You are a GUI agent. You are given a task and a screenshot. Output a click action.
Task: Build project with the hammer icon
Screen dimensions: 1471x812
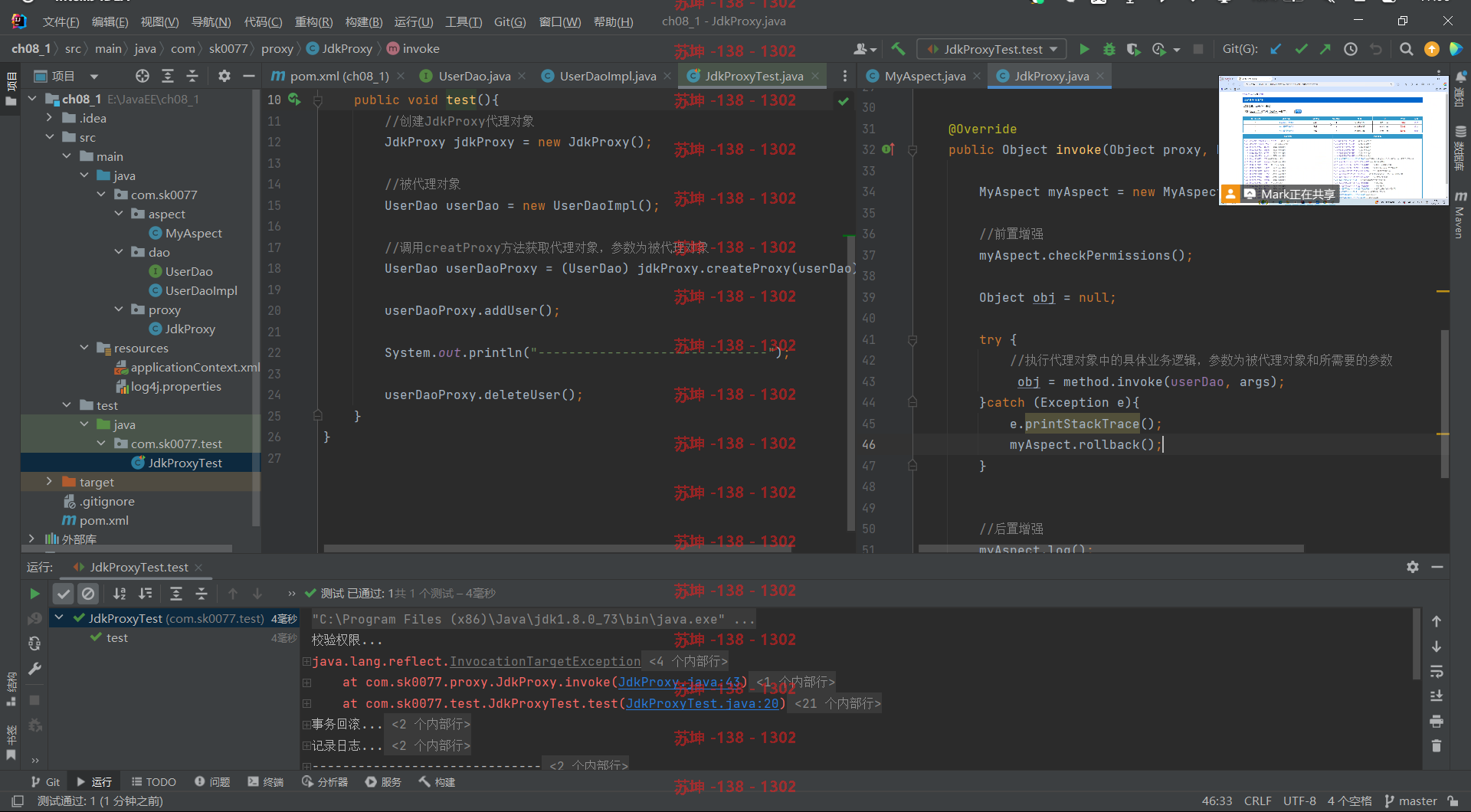[x=898, y=49]
